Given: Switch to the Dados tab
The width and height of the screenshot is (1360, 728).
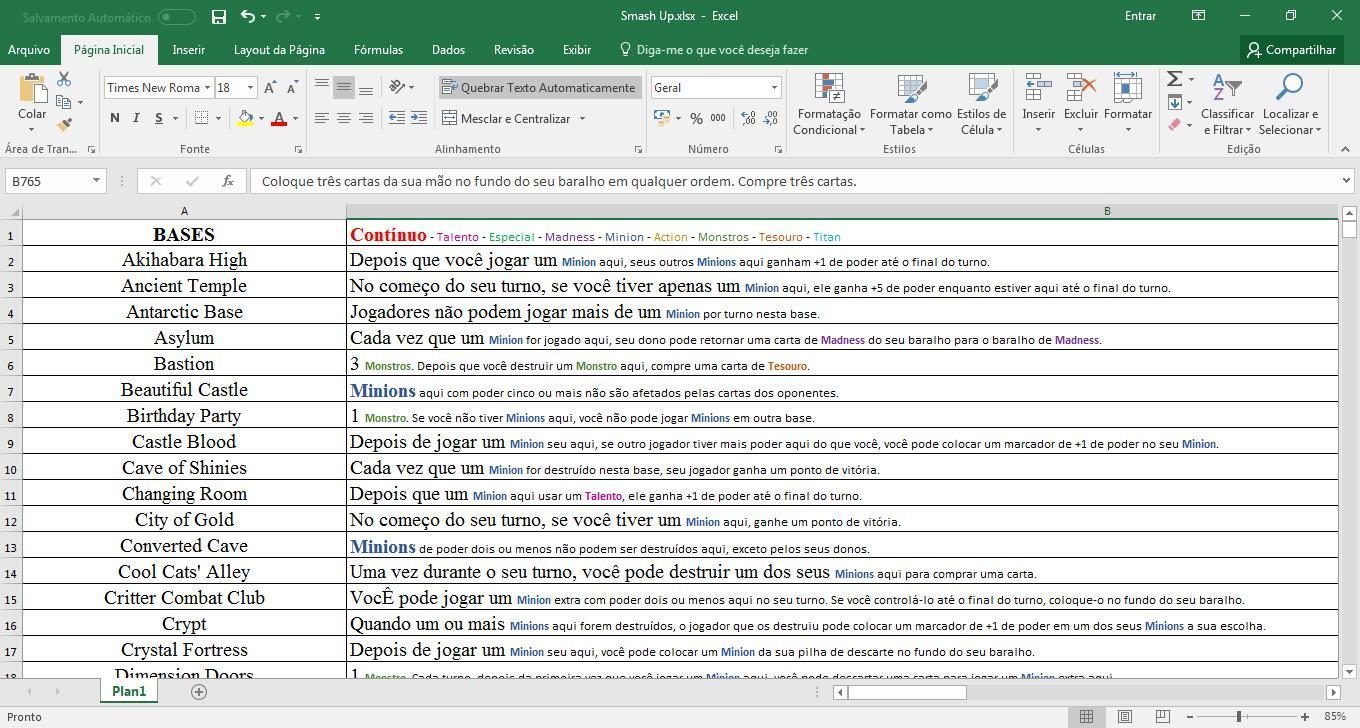Looking at the screenshot, I should point(448,49).
